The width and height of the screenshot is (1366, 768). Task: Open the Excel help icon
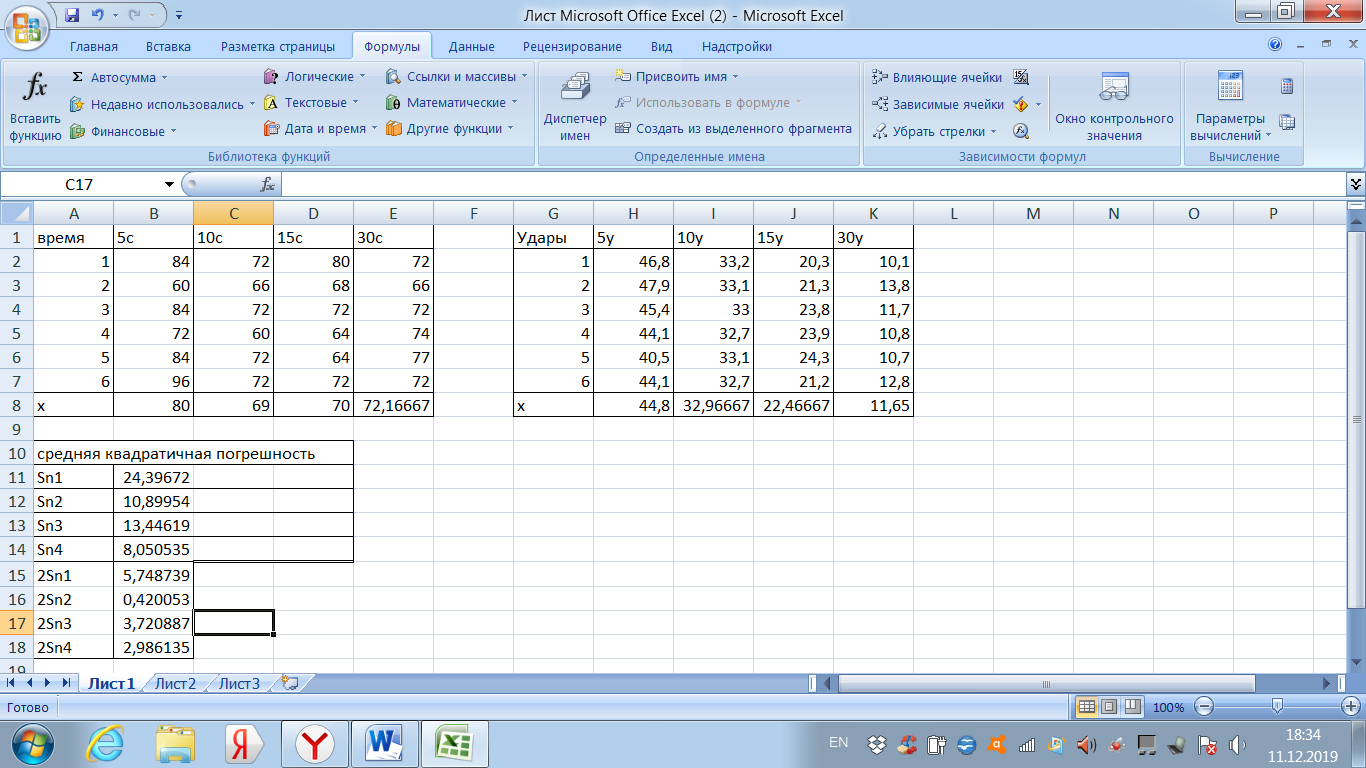pos(1275,45)
